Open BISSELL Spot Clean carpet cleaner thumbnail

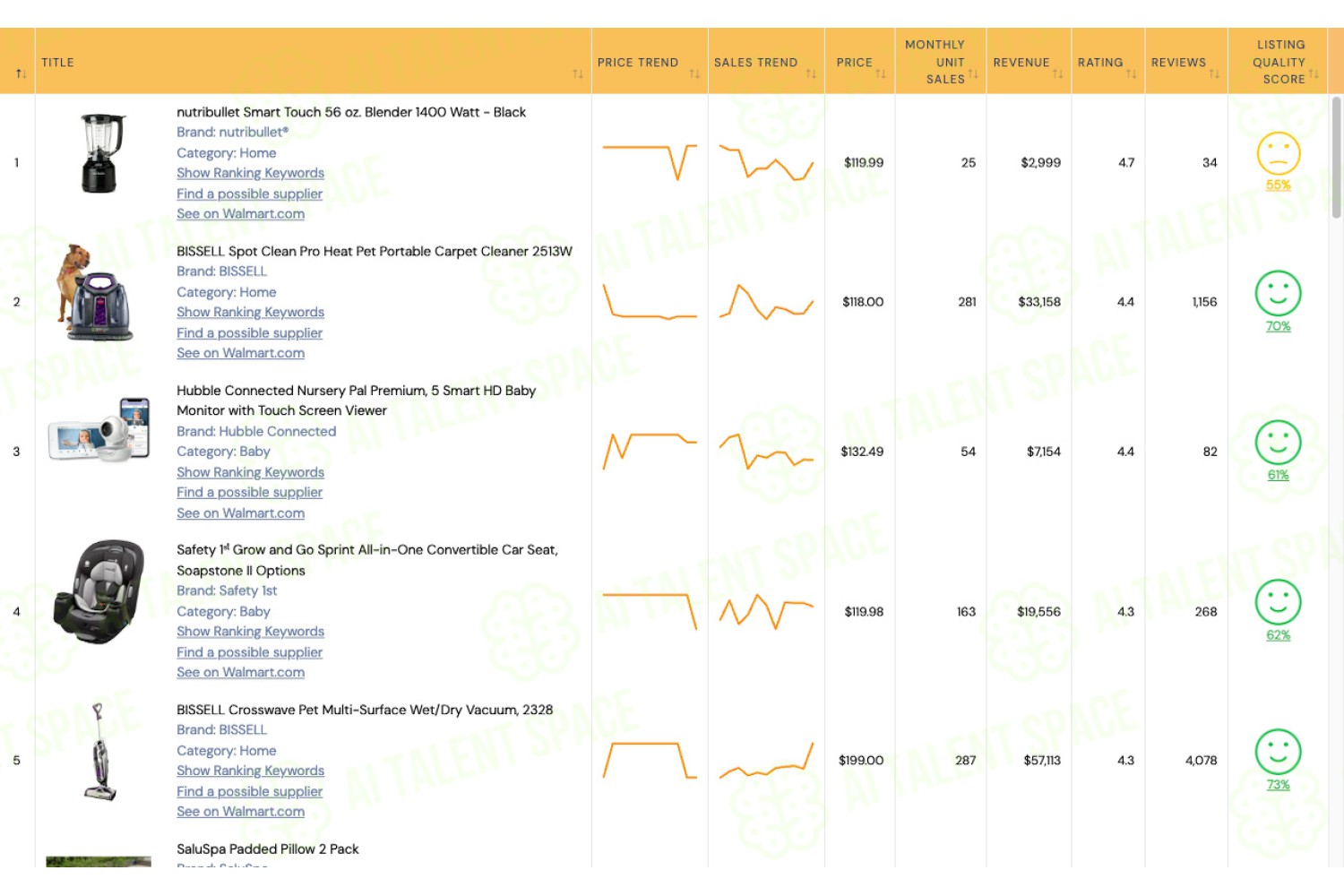click(96, 293)
